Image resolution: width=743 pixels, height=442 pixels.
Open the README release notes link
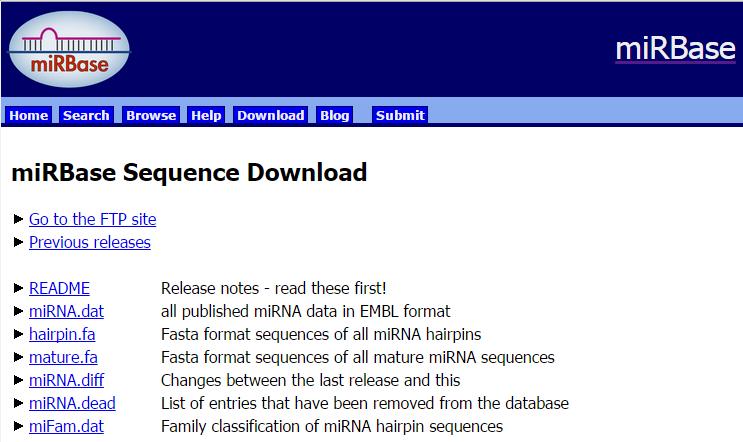pos(59,289)
